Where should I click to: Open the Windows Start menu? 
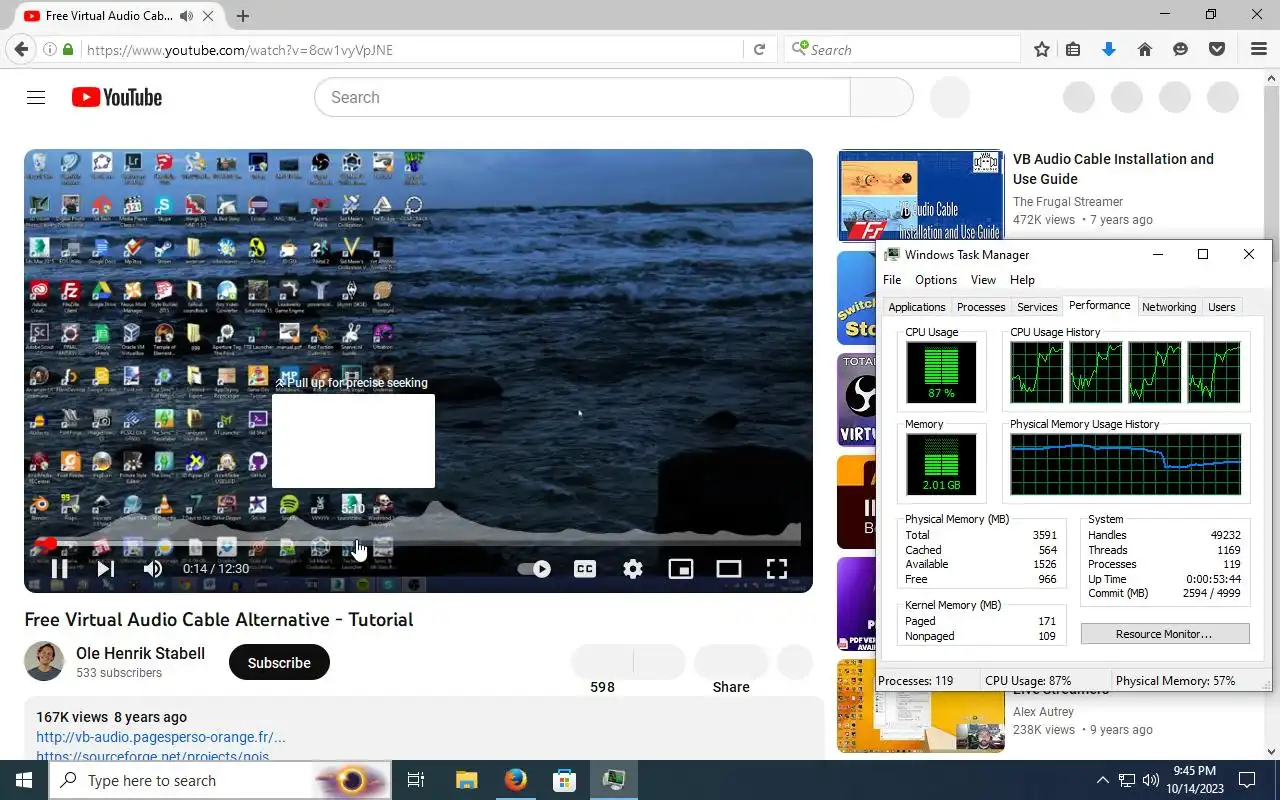pyautogui.click(x=24, y=780)
